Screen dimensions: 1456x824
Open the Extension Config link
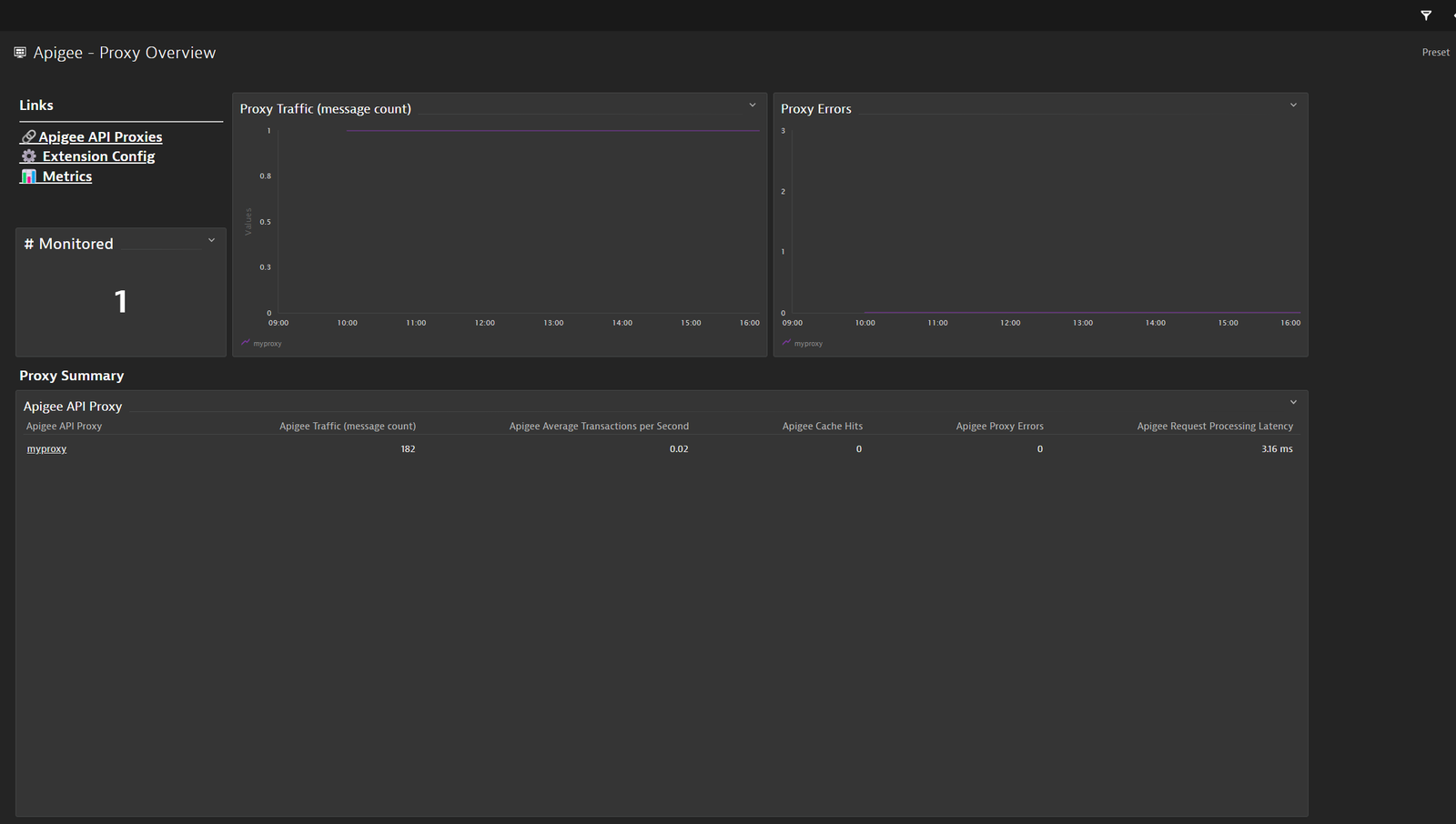pos(98,156)
